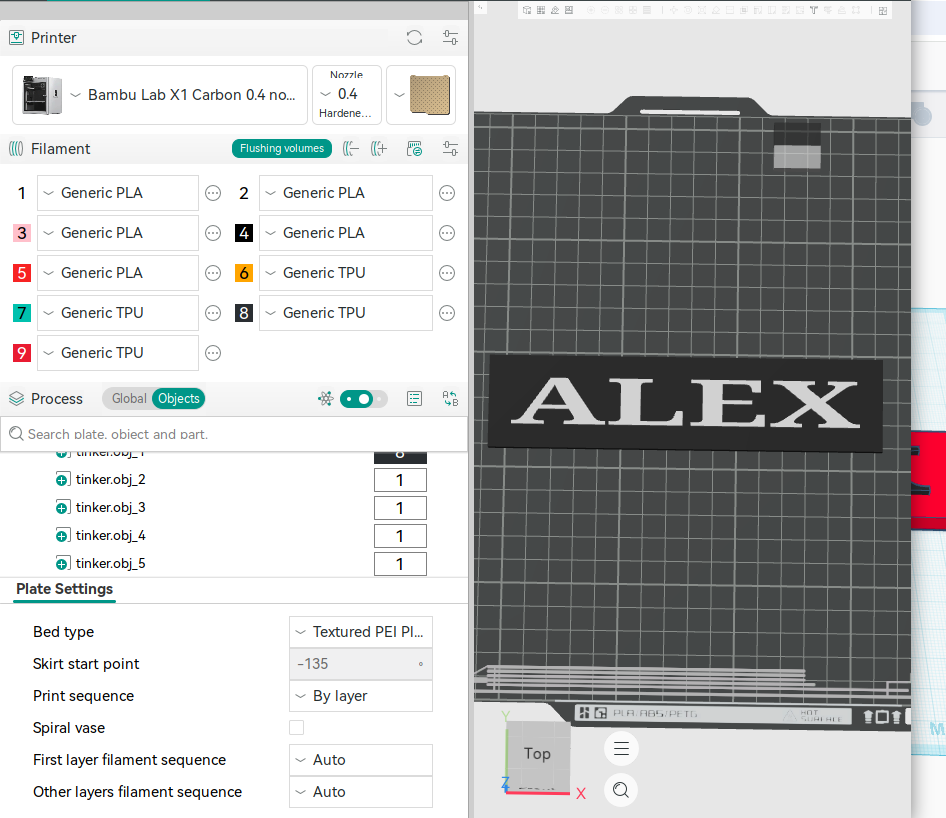Open Other layers filament sequence dropdown
This screenshot has height=818, width=946.
(x=361, y=791)
